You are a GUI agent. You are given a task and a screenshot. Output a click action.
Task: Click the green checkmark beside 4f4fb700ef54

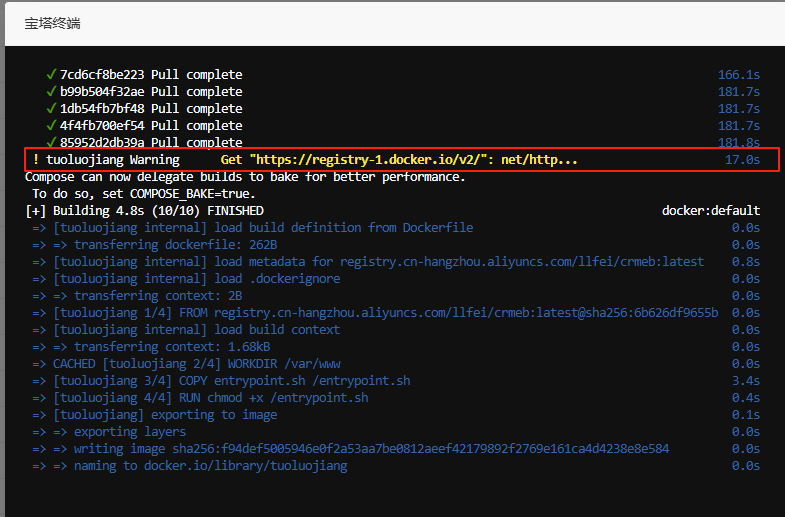click(x=51, y=126)
